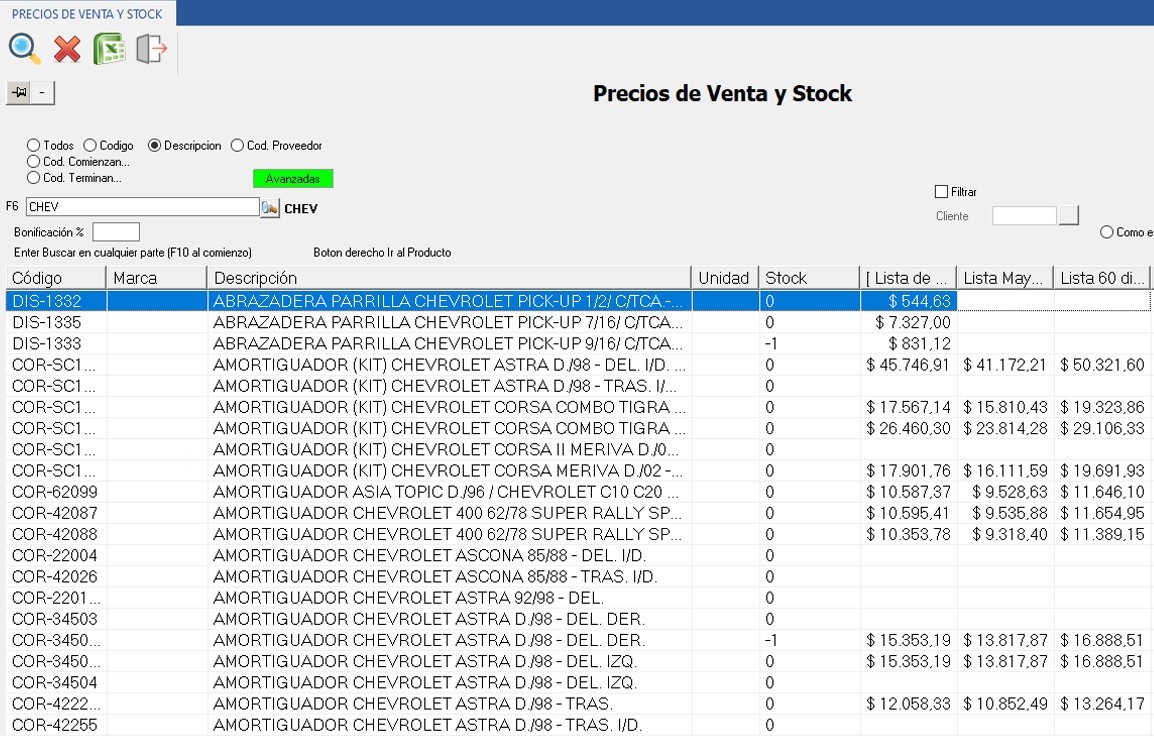
Task: Click the minus collapse button
Action: pos(42,93)
